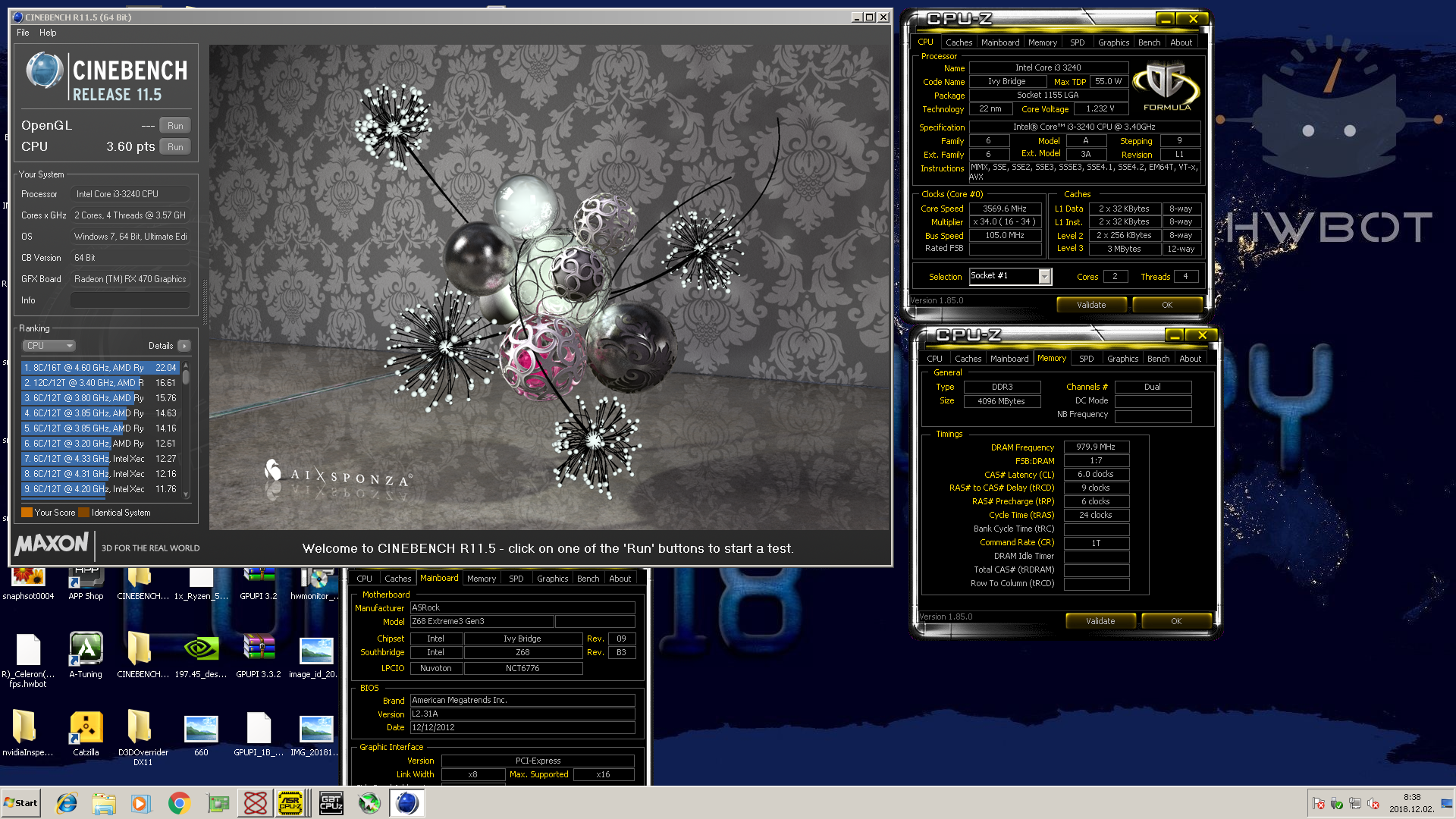Switch to Cinebench taskbar button

click(x=407, y=803)
